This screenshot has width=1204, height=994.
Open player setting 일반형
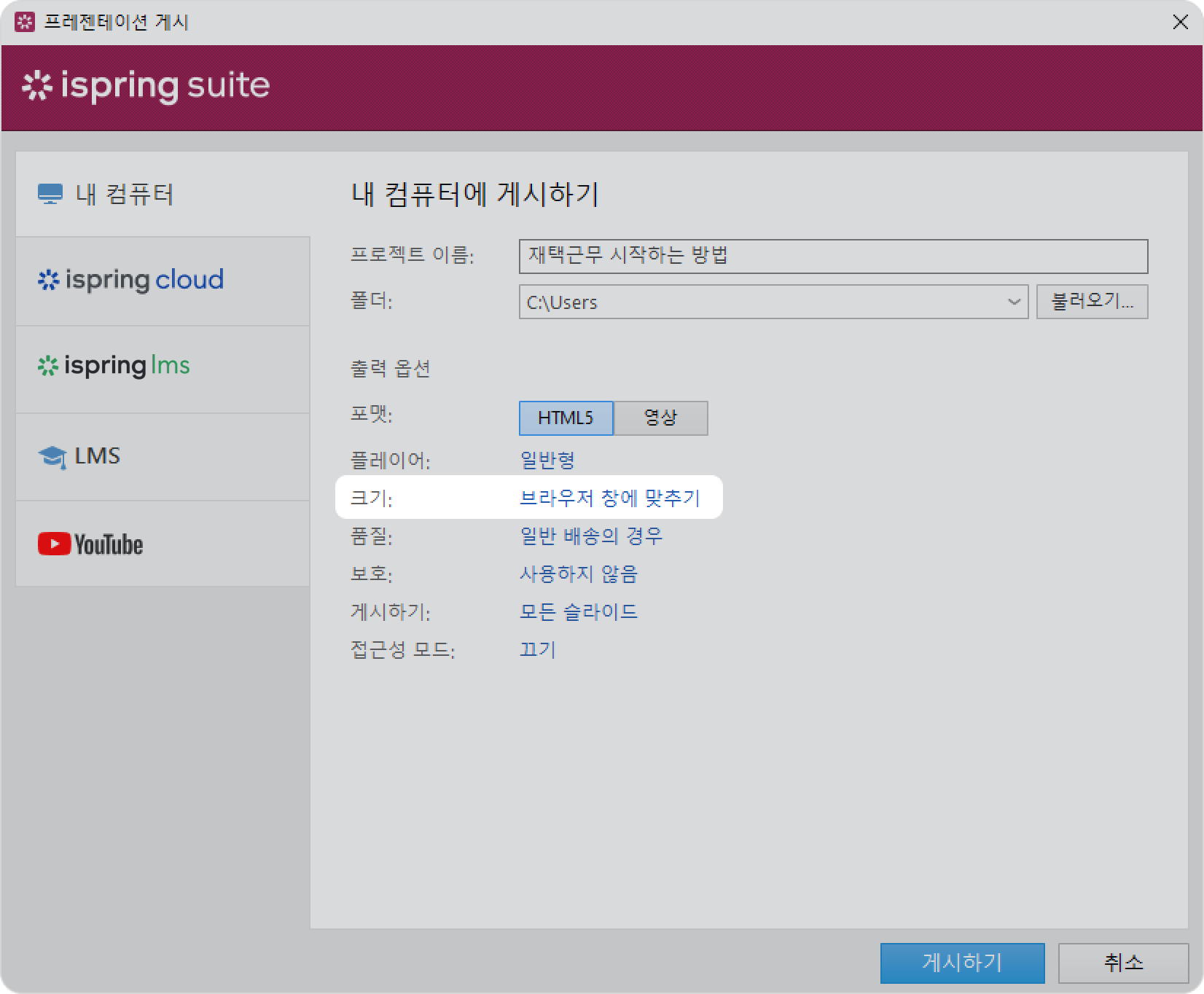click(x=547, y=461)
